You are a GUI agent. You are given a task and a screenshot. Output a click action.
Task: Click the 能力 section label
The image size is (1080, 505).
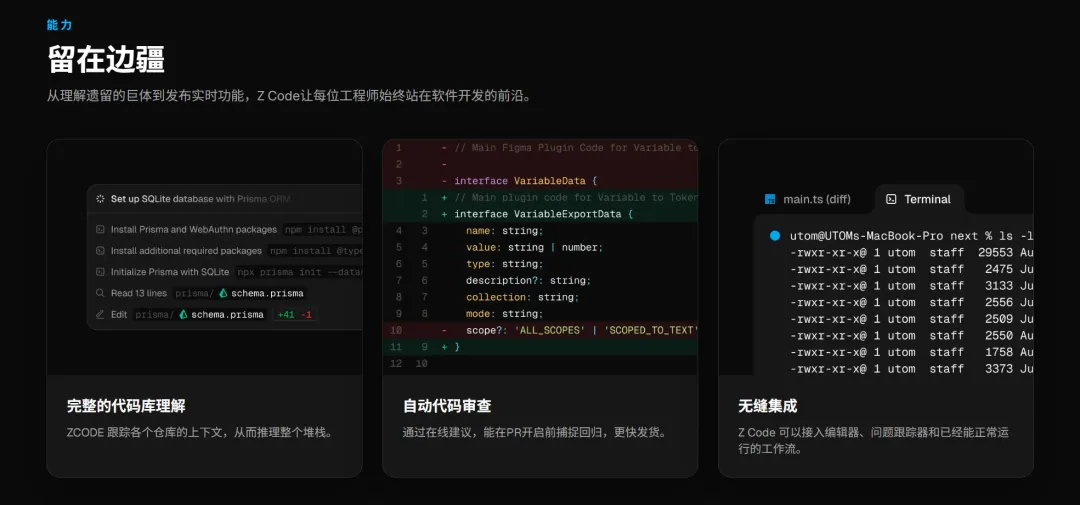click(x=59, y=25)
